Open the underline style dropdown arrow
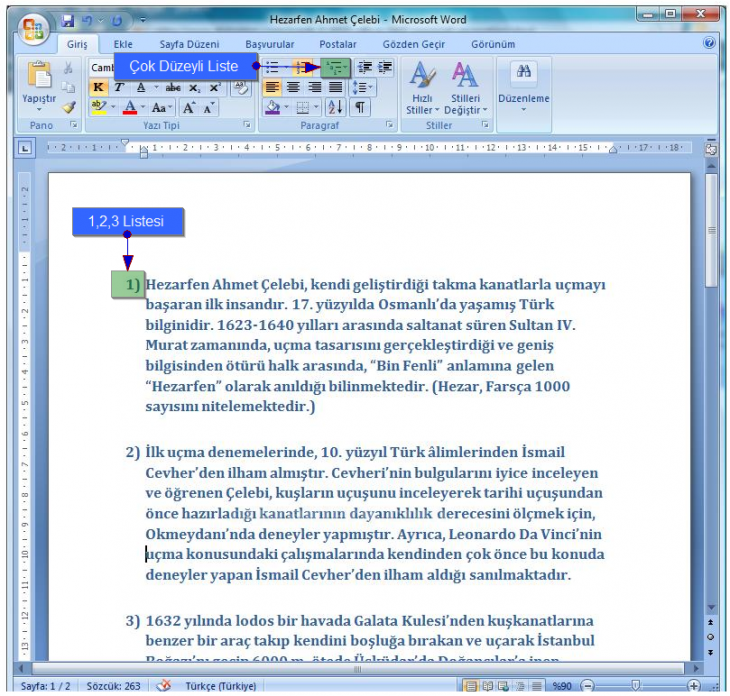Screen dimensions: 730x696 point(156,88)
